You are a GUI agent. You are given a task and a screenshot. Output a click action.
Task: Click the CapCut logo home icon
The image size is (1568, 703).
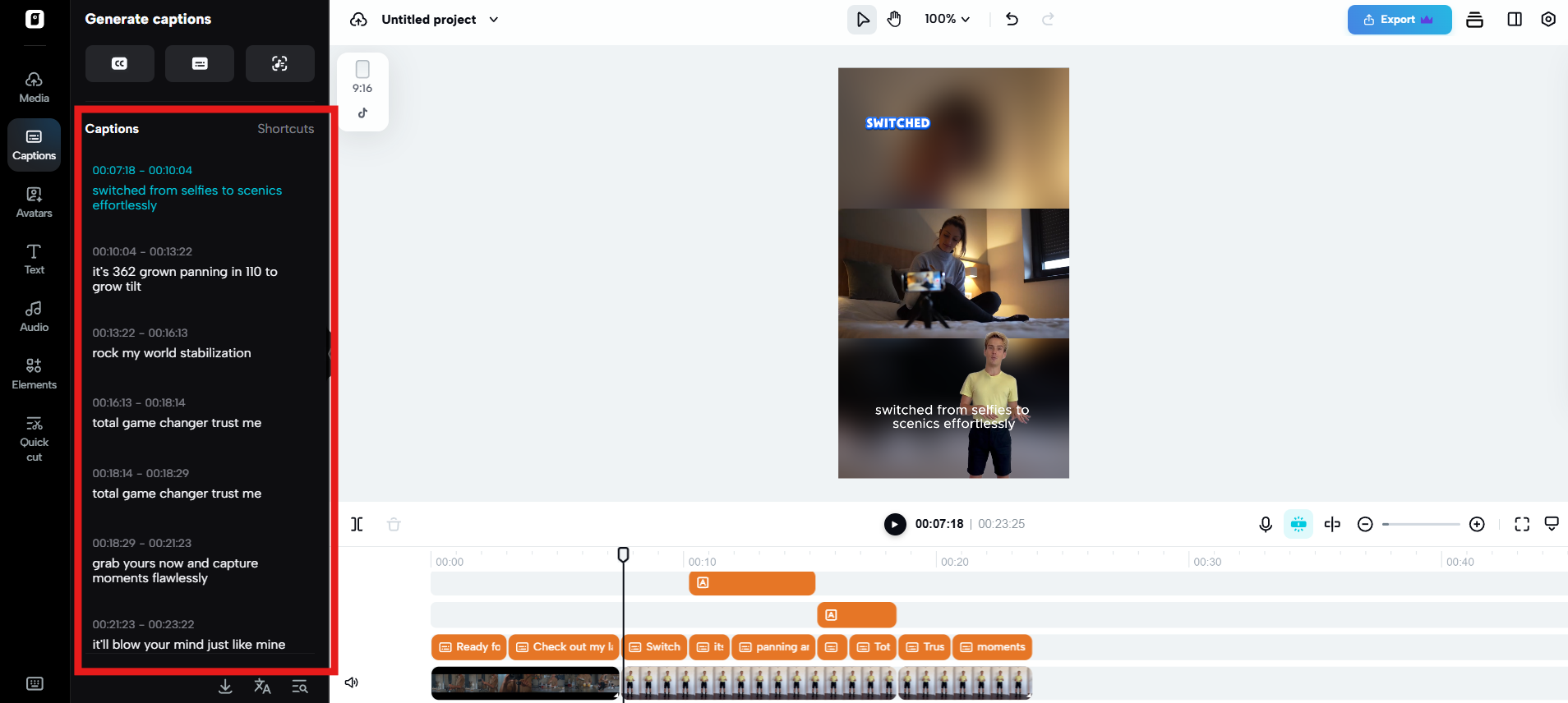click(x=35, y=19)
